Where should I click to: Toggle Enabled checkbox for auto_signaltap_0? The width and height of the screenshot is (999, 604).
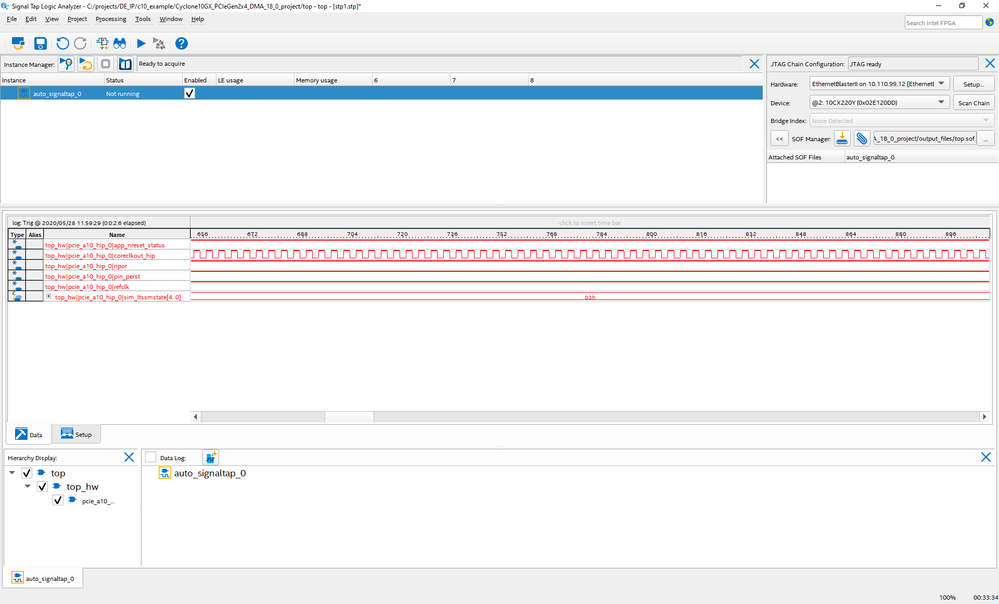(189, 93)
